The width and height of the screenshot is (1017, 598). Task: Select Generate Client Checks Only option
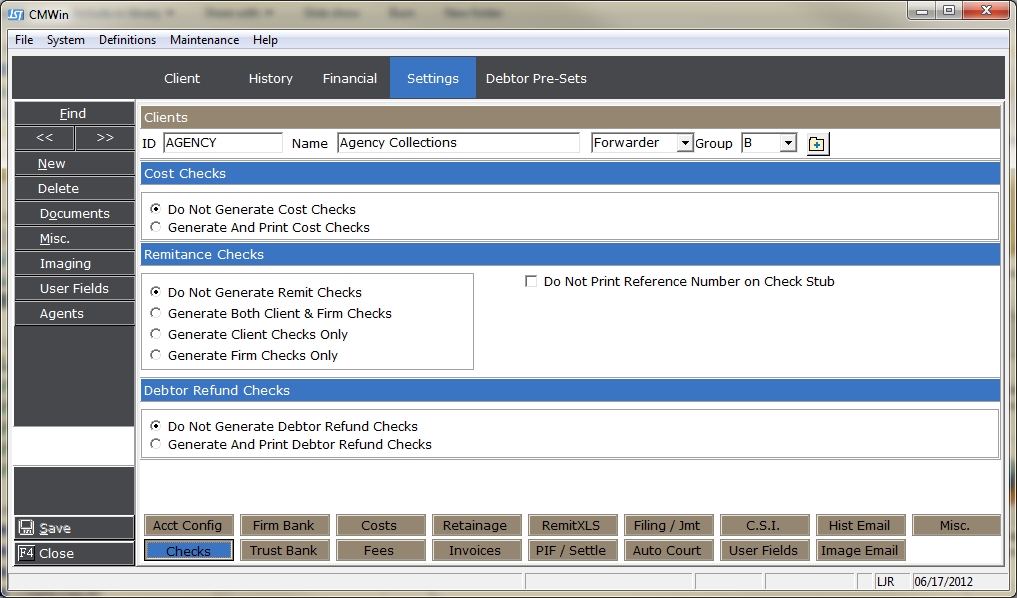156,335
